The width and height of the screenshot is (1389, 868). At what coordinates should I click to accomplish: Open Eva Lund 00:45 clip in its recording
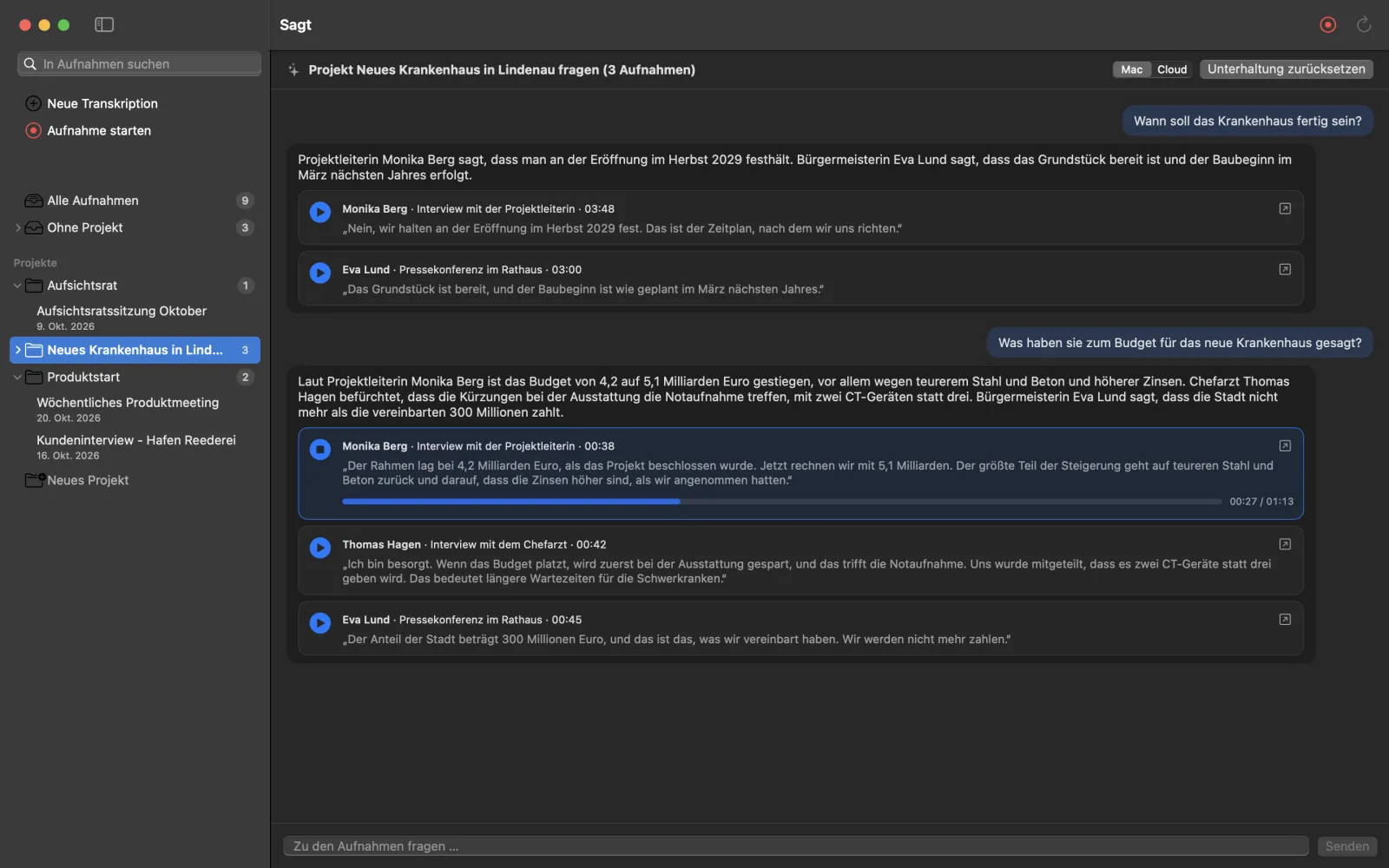[1285, 619]
